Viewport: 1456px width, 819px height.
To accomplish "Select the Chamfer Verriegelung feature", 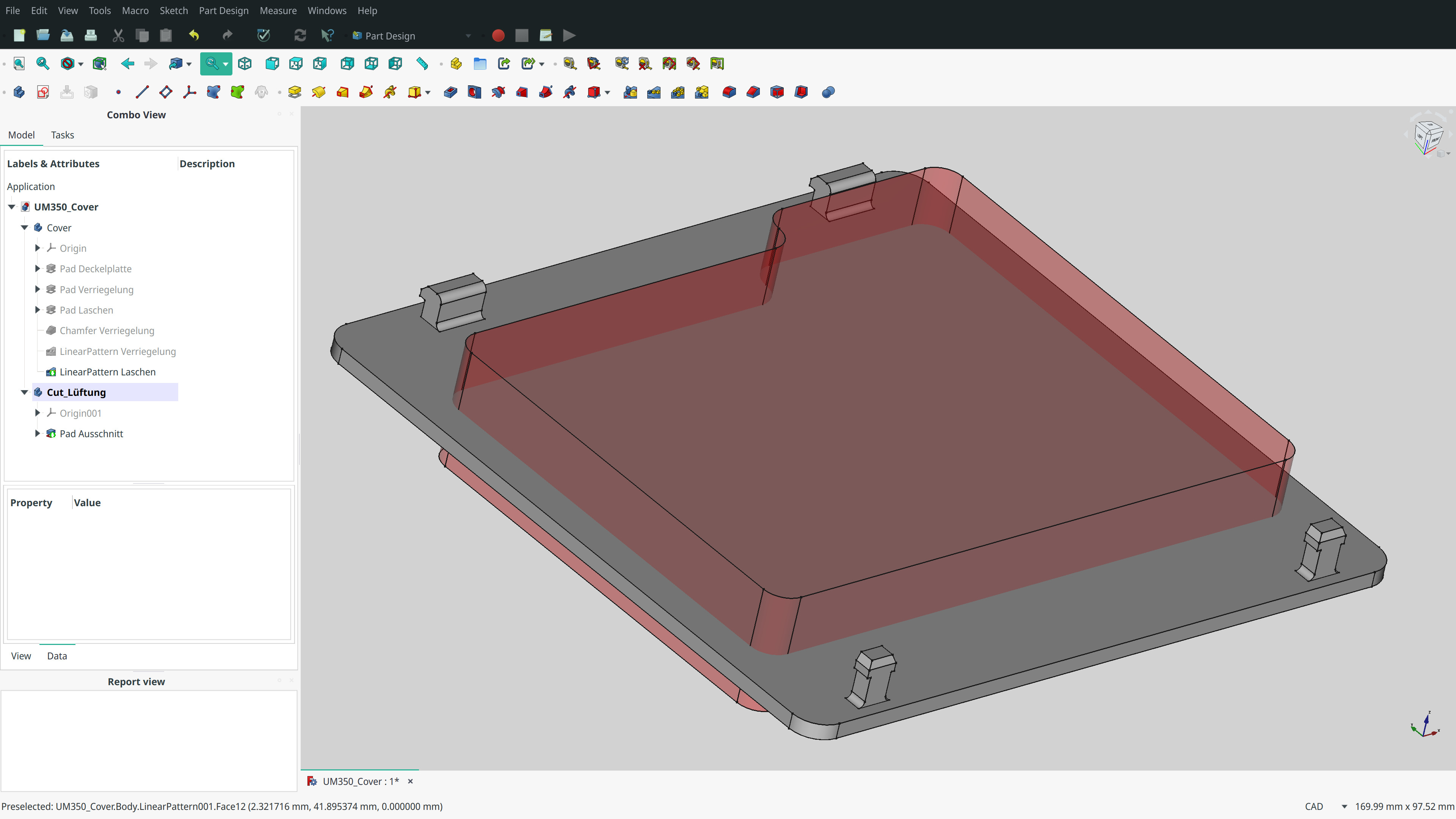I will (x=107, y=331).
